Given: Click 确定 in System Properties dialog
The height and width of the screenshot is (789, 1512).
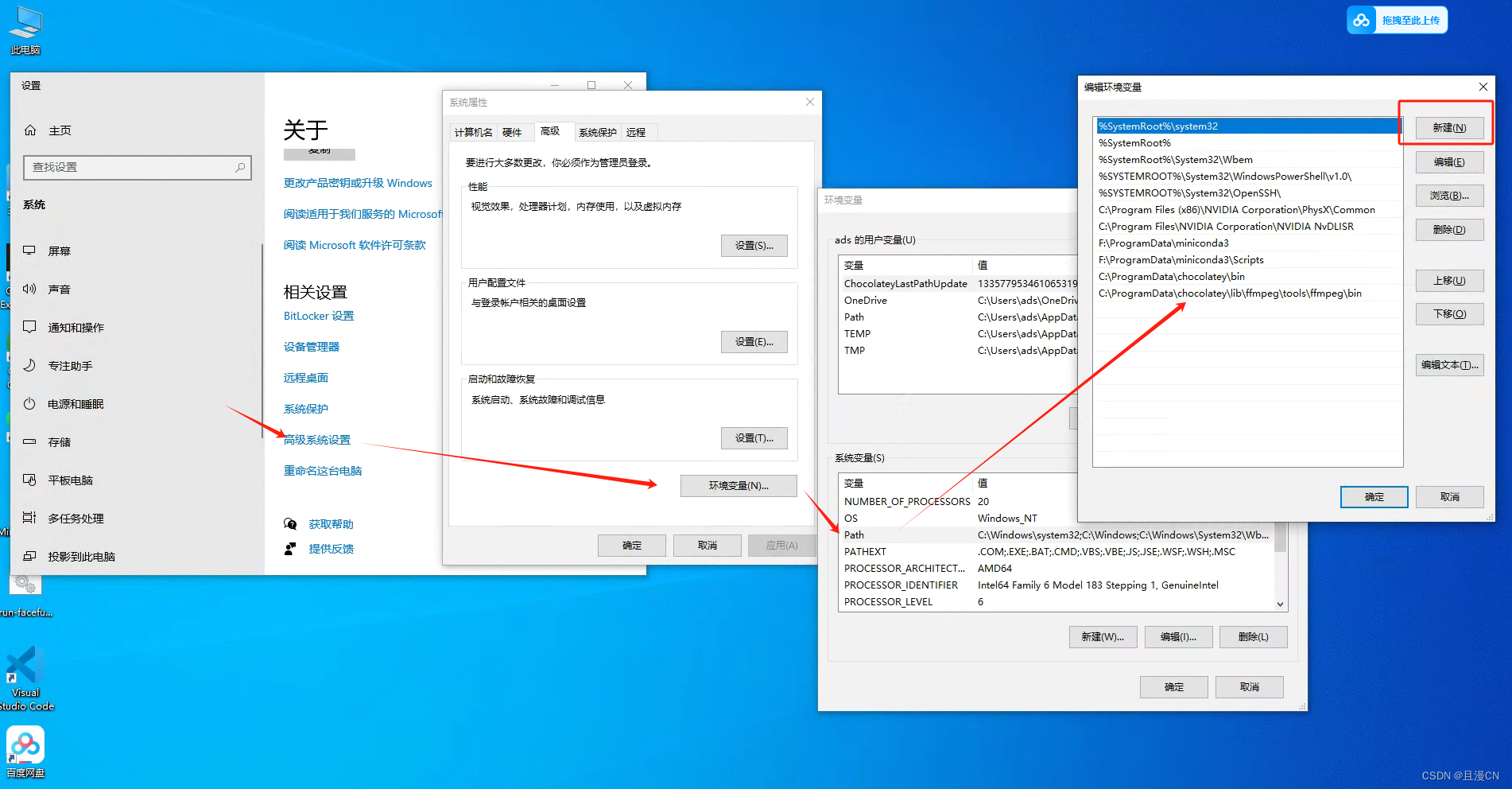Looking at the screenshot, I should pyautogui.click(x=631, y=546).
